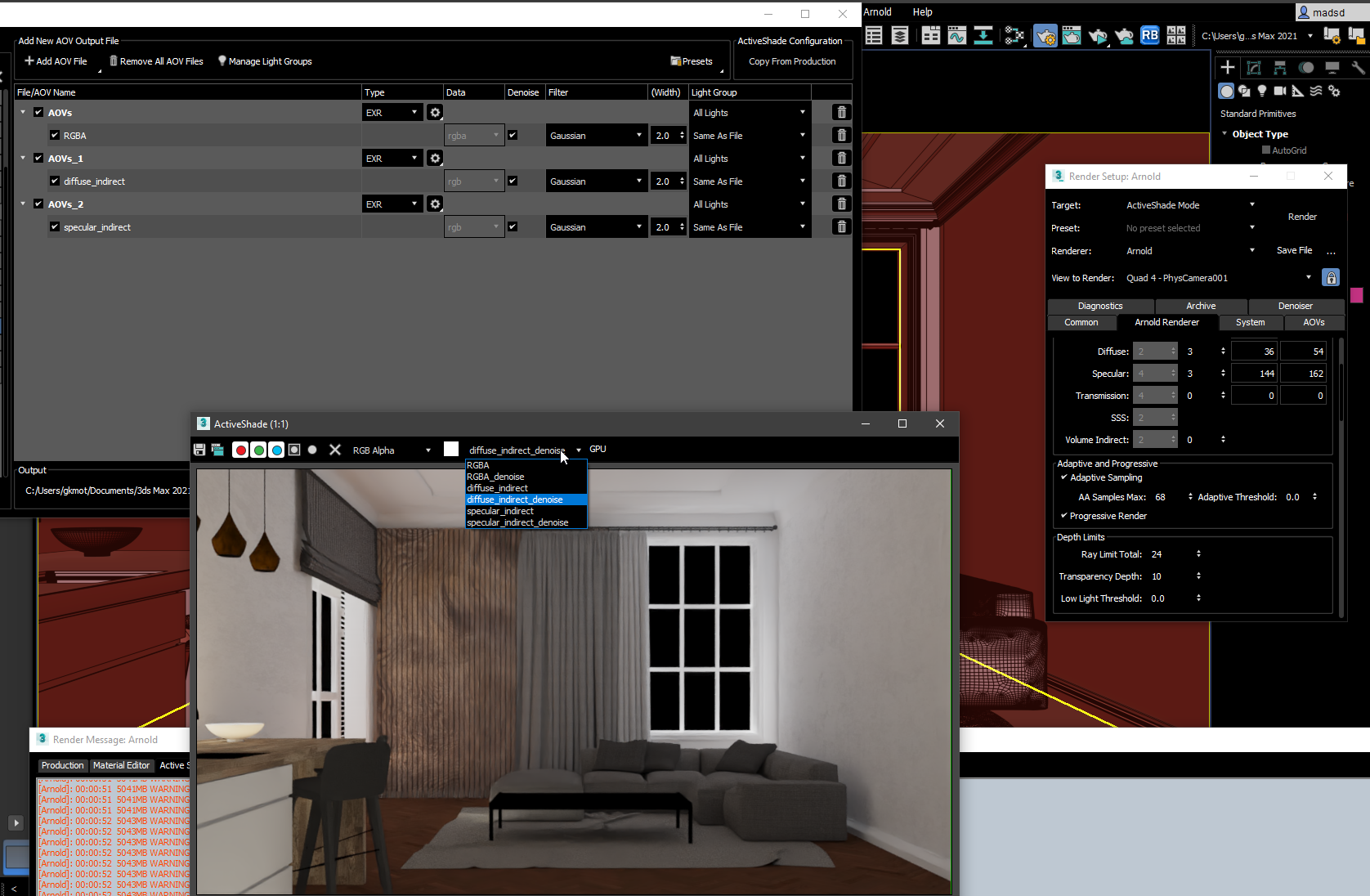
Task: Open Render Setup from the teapot-gear toolbar icon
Action: coord(1045,35)
